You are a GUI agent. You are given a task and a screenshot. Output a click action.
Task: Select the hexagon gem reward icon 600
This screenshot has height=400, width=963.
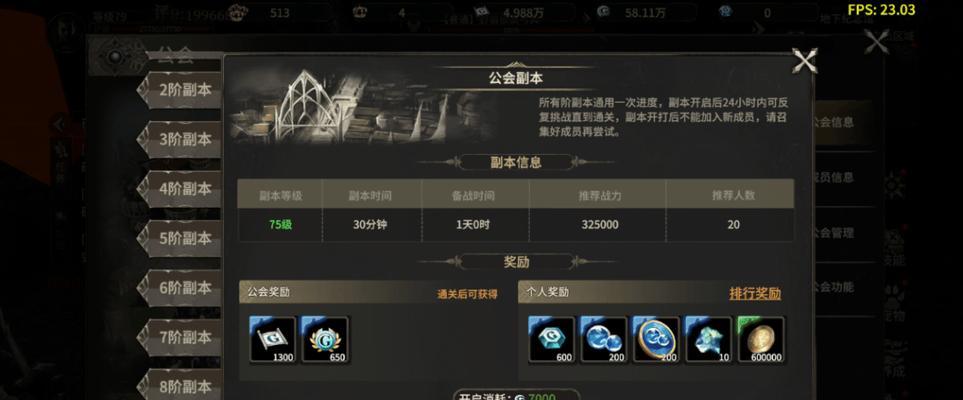tap(552, 340)
